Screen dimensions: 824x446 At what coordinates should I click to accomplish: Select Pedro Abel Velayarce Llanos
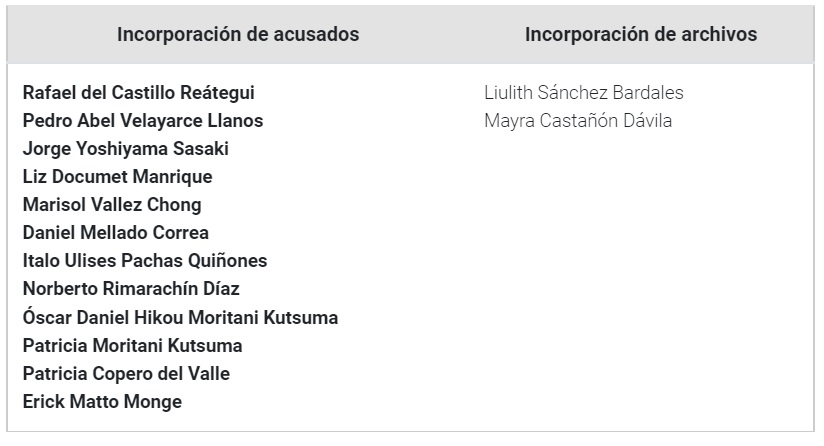[x=142, y=121]
